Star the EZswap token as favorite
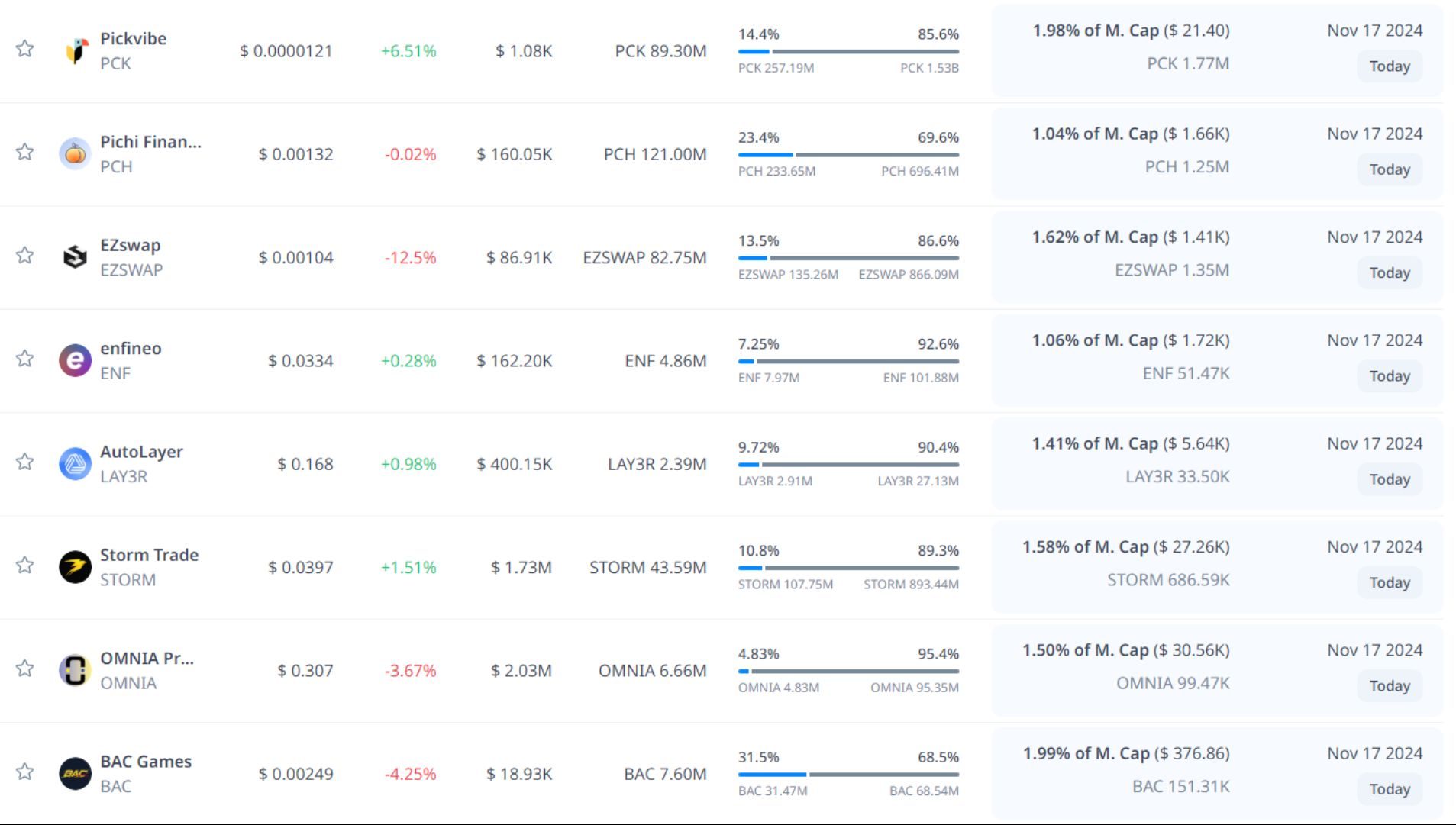 25,255
